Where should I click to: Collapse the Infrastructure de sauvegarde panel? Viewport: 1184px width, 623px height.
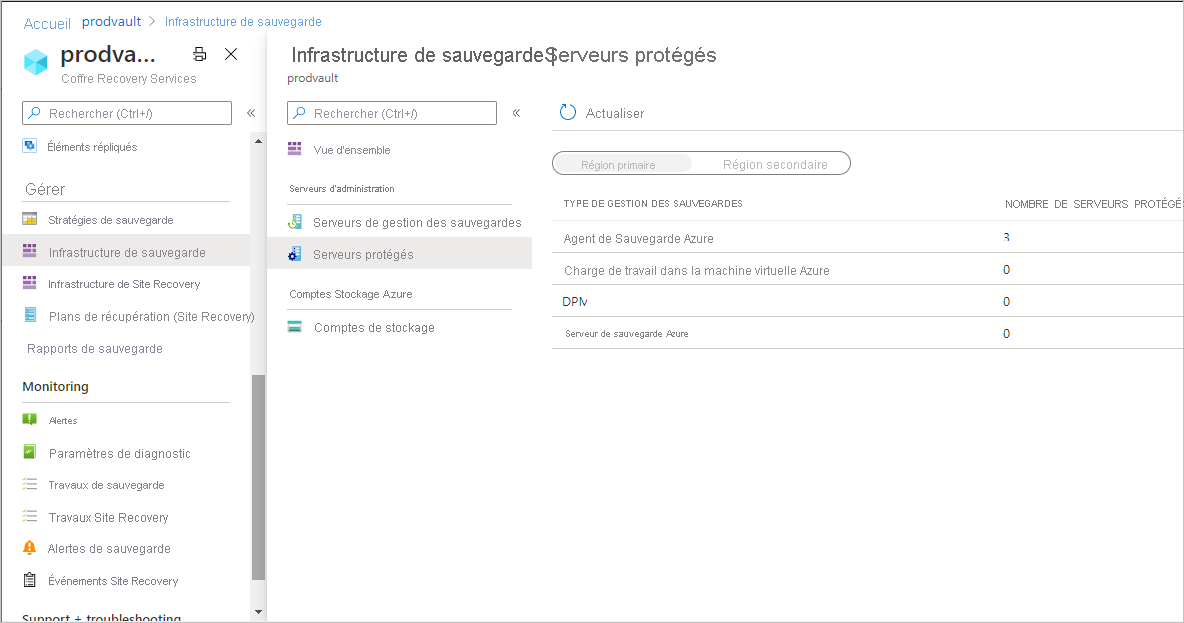click(x=517, y=113)
